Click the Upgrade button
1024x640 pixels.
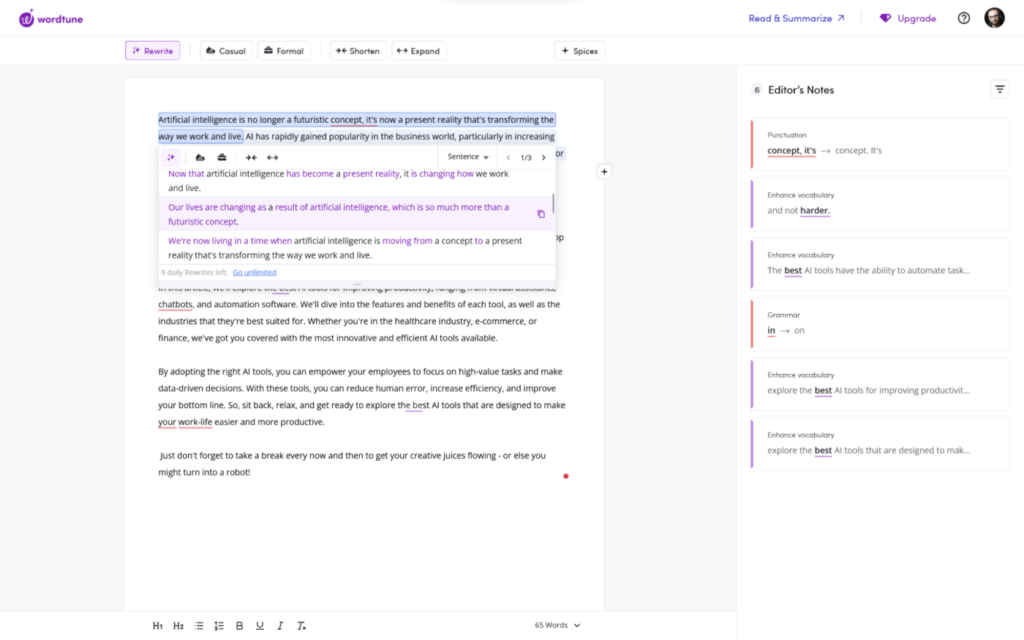coord(908,18)
